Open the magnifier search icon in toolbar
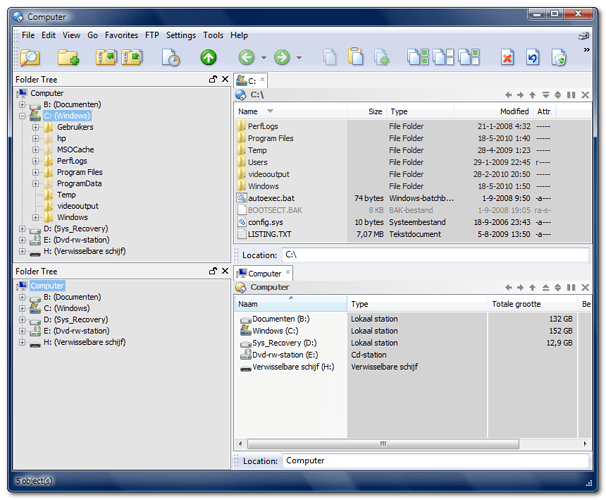 coord(29,58)
